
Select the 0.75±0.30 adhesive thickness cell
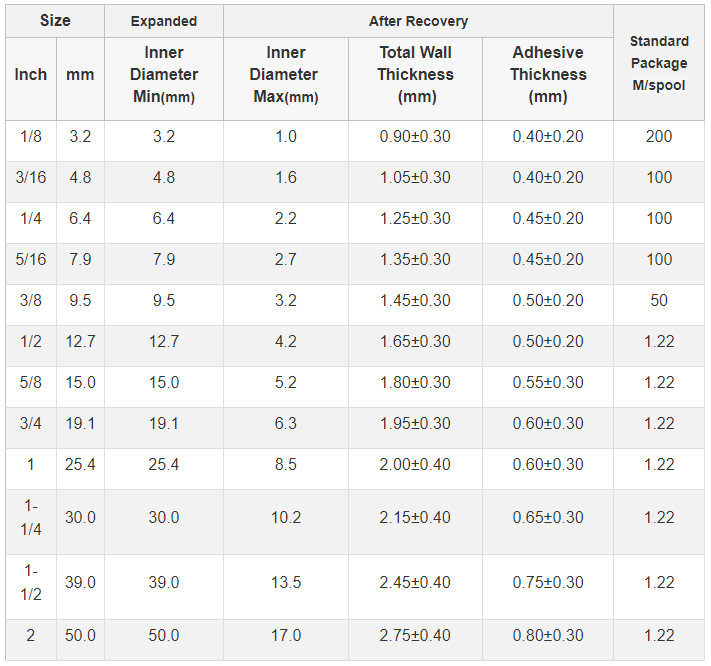(548, 582)
